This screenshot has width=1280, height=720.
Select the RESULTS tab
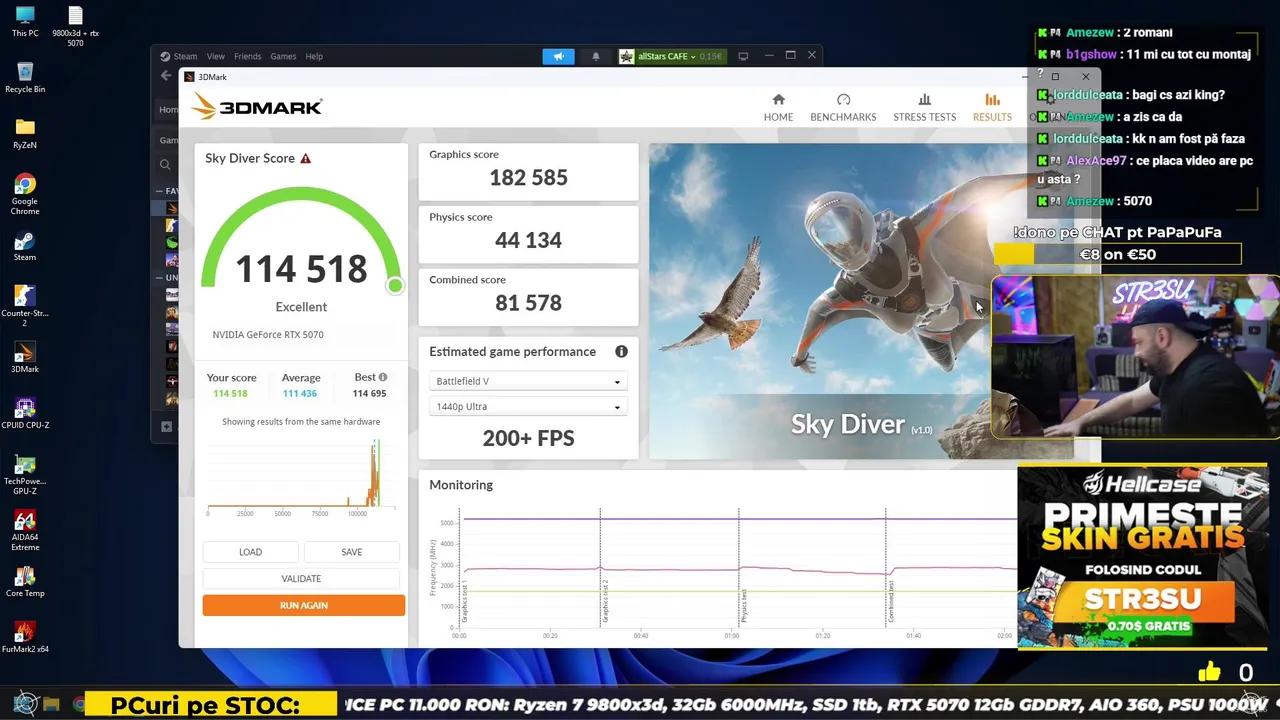pos(992,107)
